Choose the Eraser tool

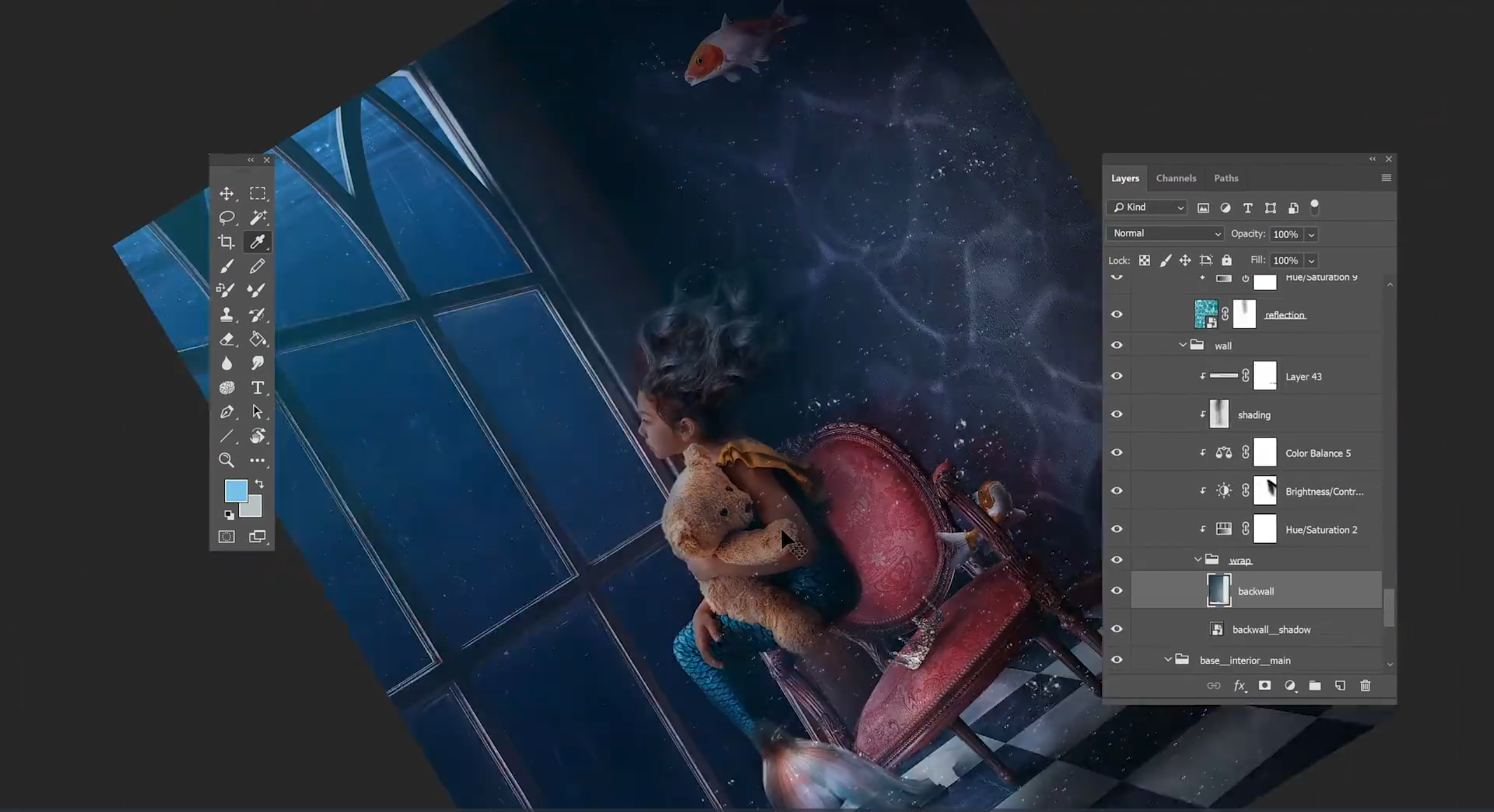point(226,339)
